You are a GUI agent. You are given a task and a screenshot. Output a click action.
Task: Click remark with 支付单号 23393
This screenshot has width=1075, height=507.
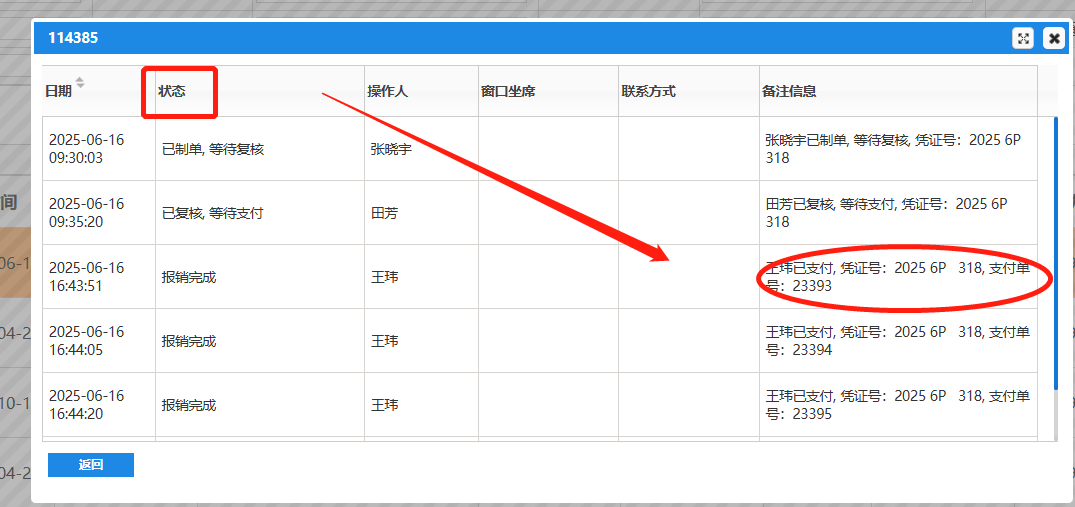click(x=897, y=277)
